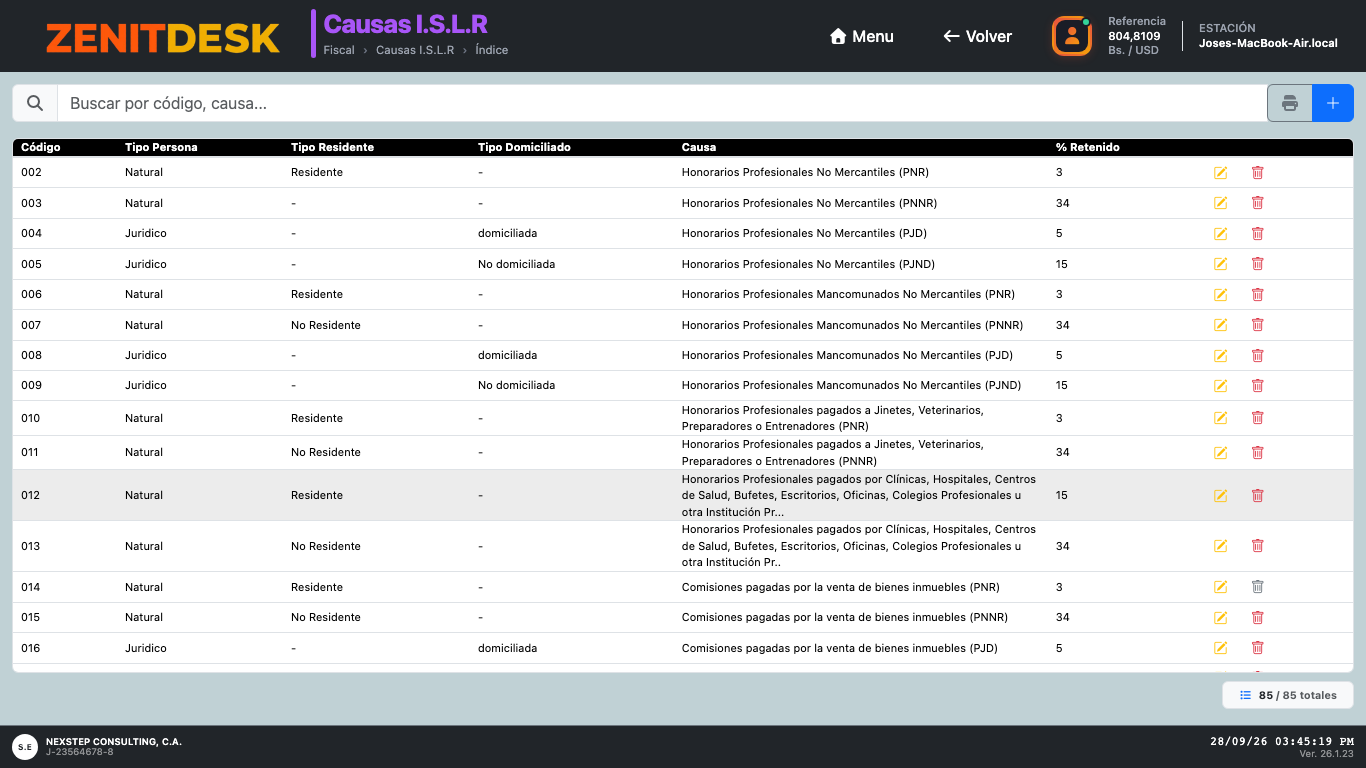The image size is (1366, 768).
Task: Edit entry 006 with the pencil icon
Action: [1220, 295]
